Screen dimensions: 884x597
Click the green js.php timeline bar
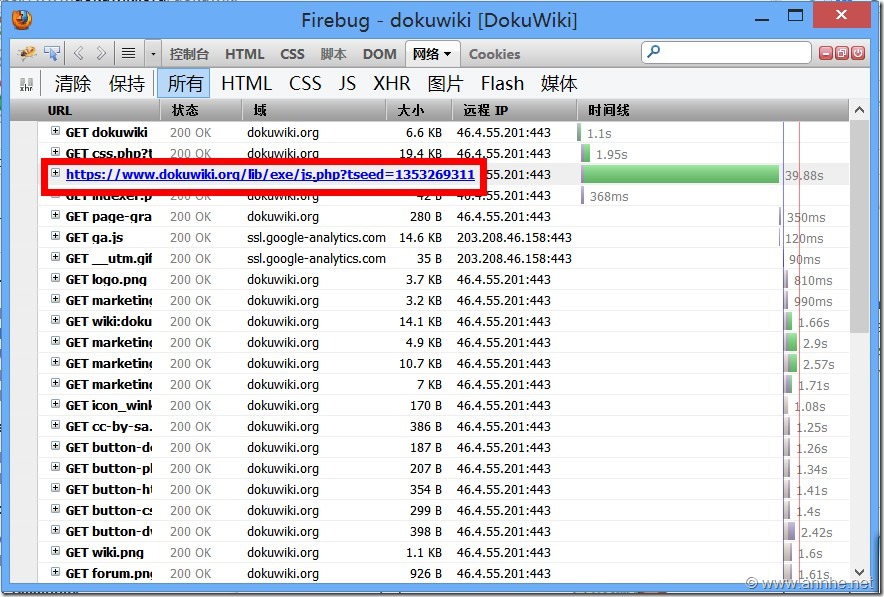pyautogui.click(x=680, y=175)
